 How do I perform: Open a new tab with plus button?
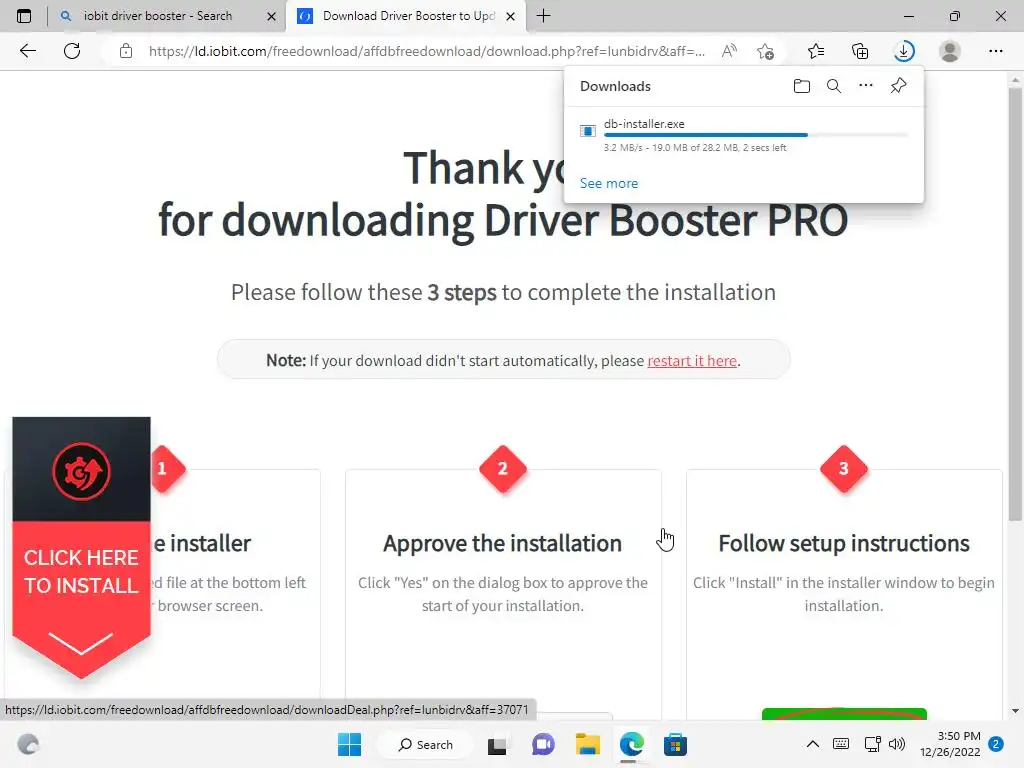[543, 16]
